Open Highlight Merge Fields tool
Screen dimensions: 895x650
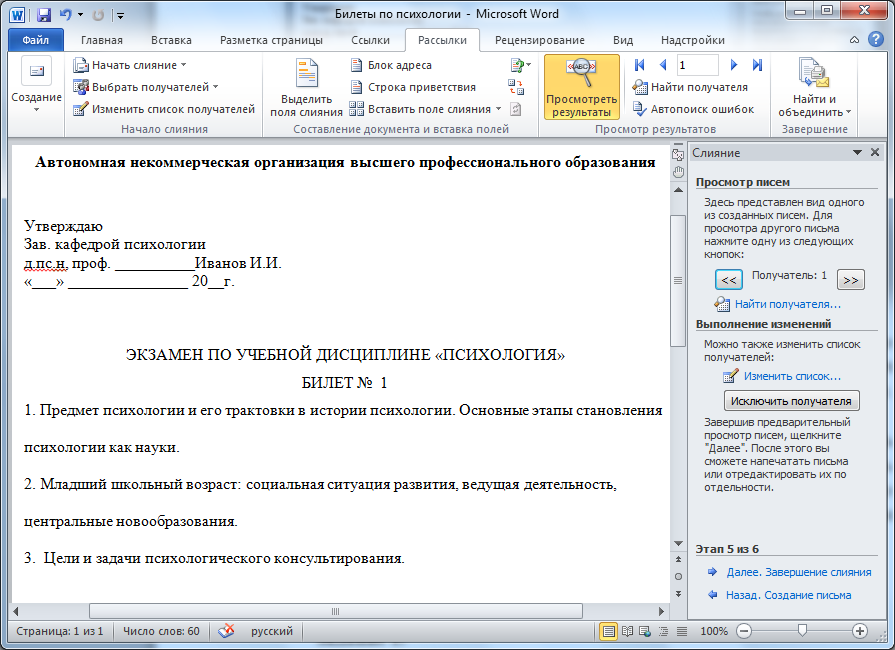[x=306, y=90]
